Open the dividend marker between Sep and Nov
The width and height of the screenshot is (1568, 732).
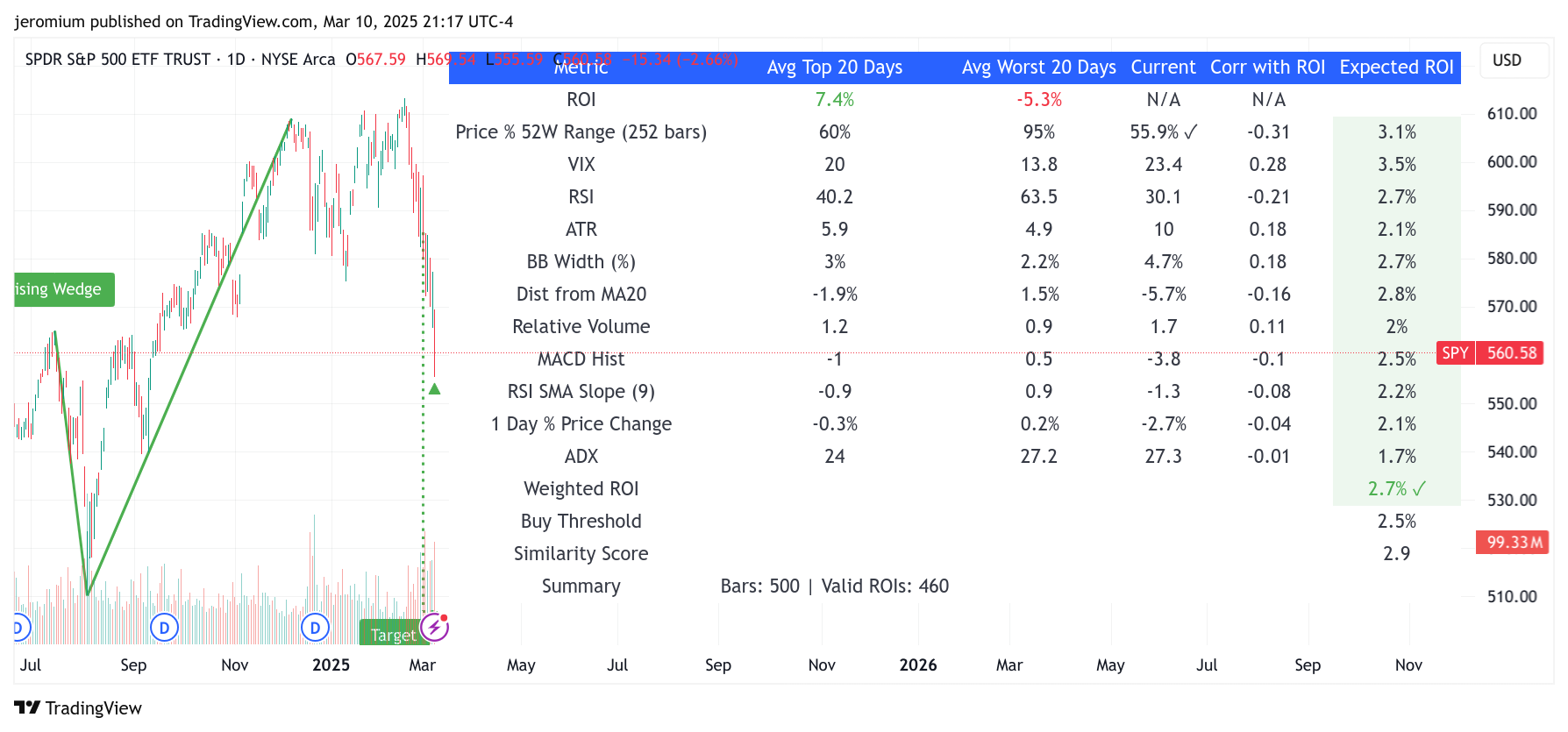[x=164, y=628]
